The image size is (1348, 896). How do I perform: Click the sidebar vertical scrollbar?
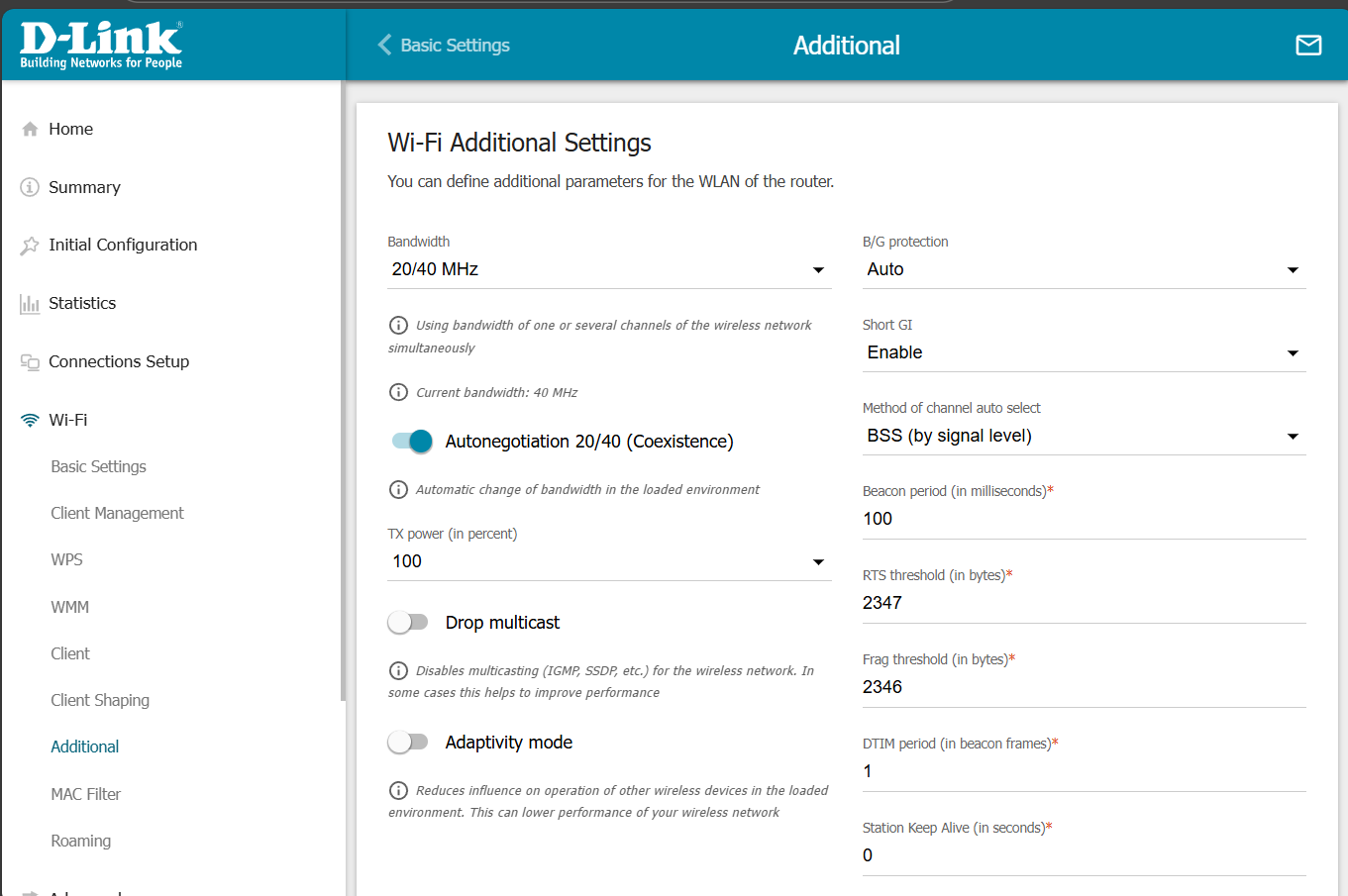(343, 396)
